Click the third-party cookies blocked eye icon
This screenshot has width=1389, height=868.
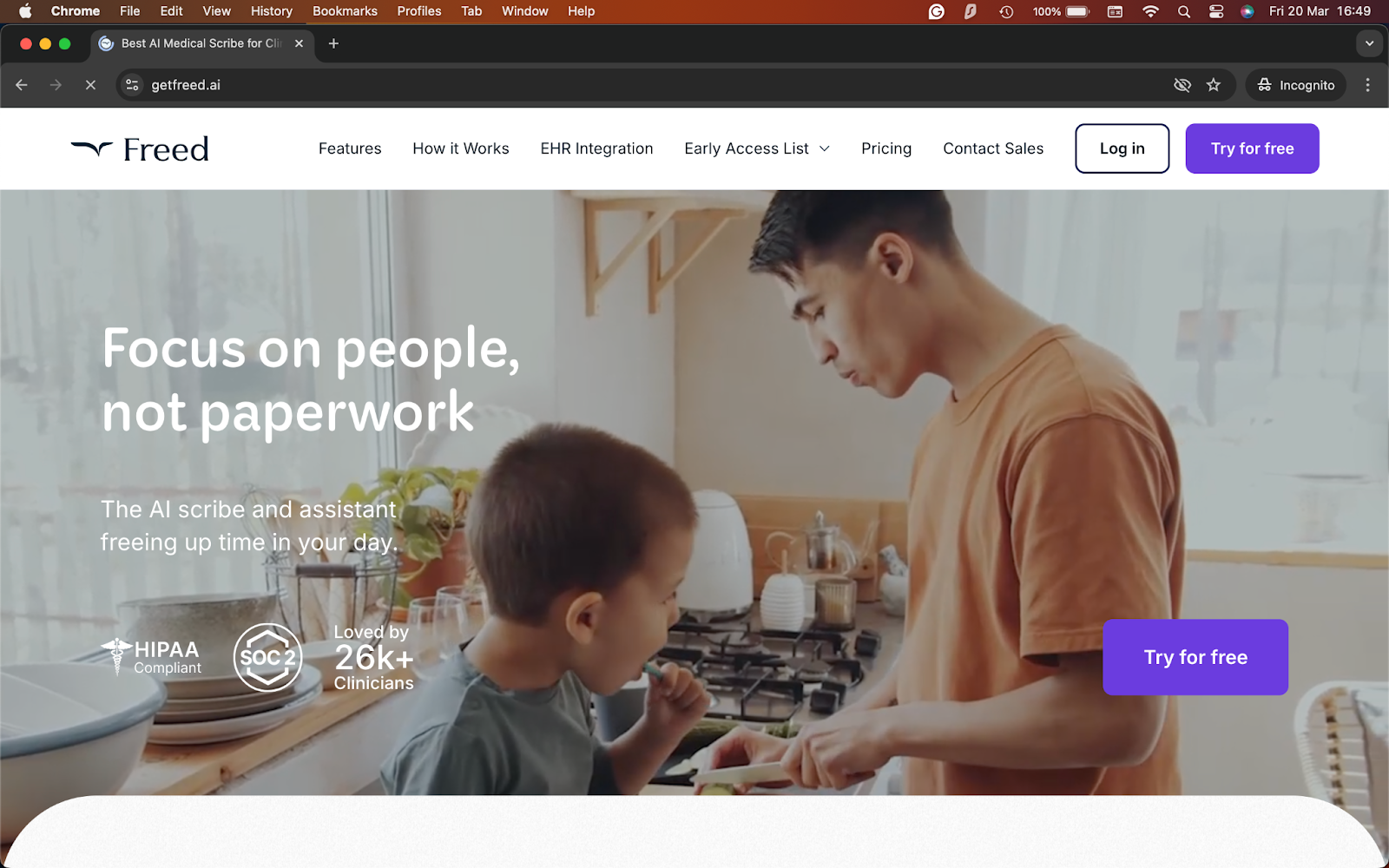coord(1182,85)
